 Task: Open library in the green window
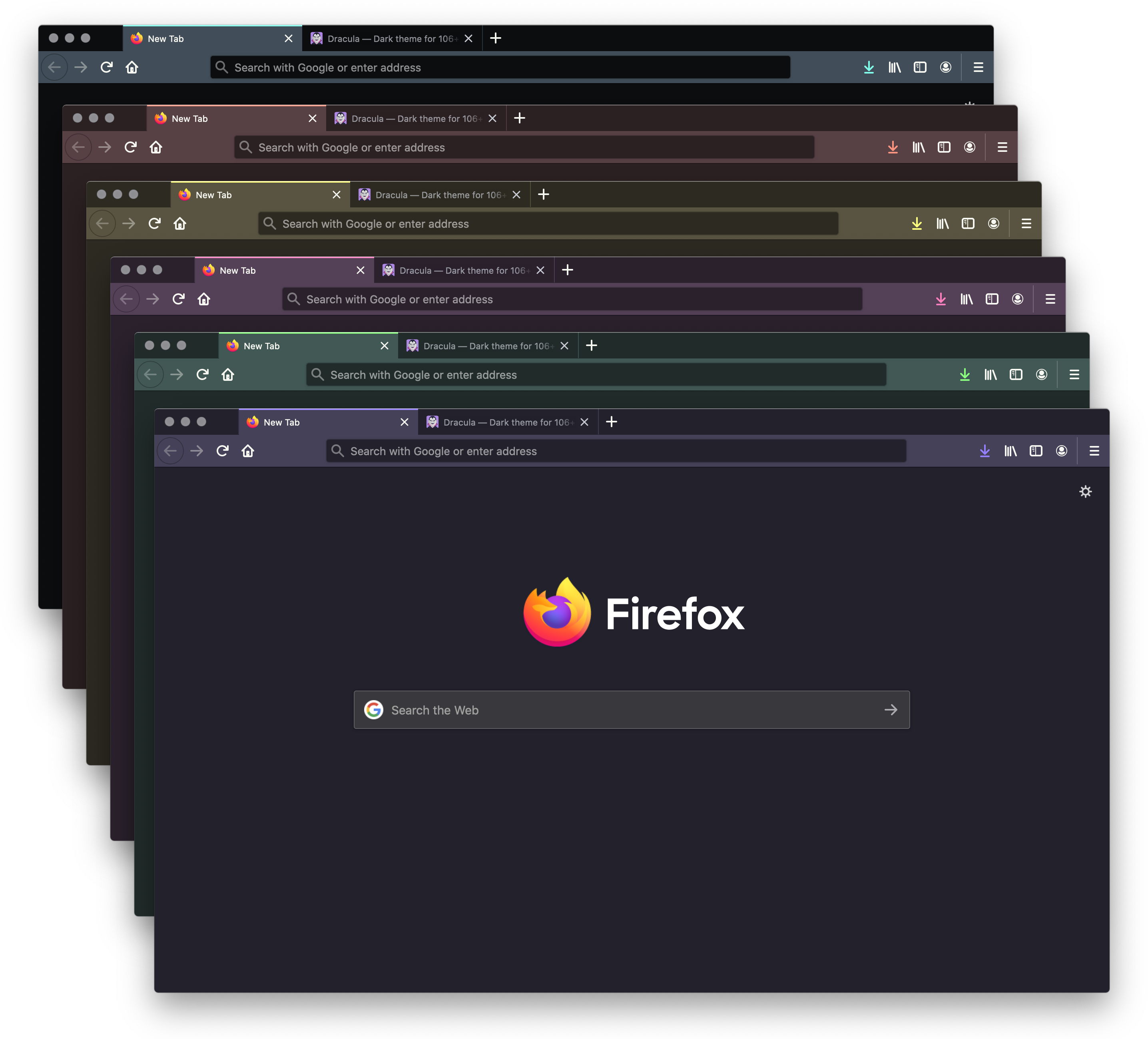coord(990,374)
